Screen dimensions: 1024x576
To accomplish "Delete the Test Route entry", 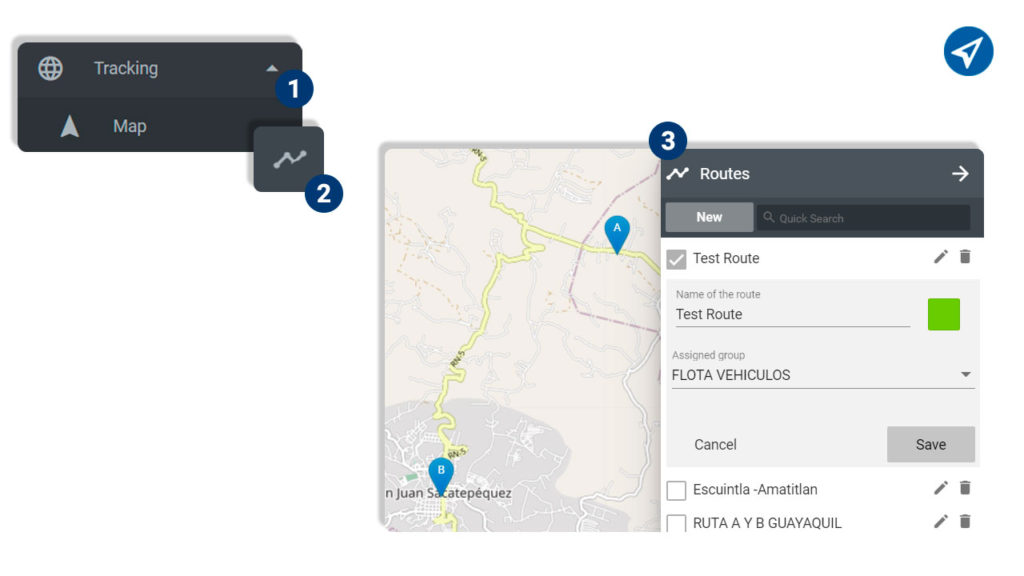I will [965, 257].
